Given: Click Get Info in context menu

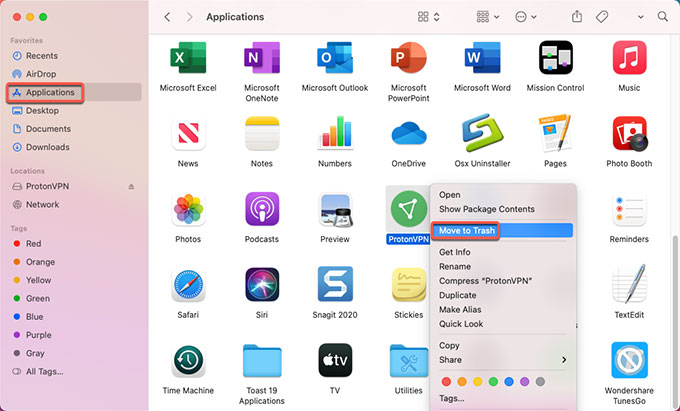Looking at the screenshot, I should tap(457, 252).
